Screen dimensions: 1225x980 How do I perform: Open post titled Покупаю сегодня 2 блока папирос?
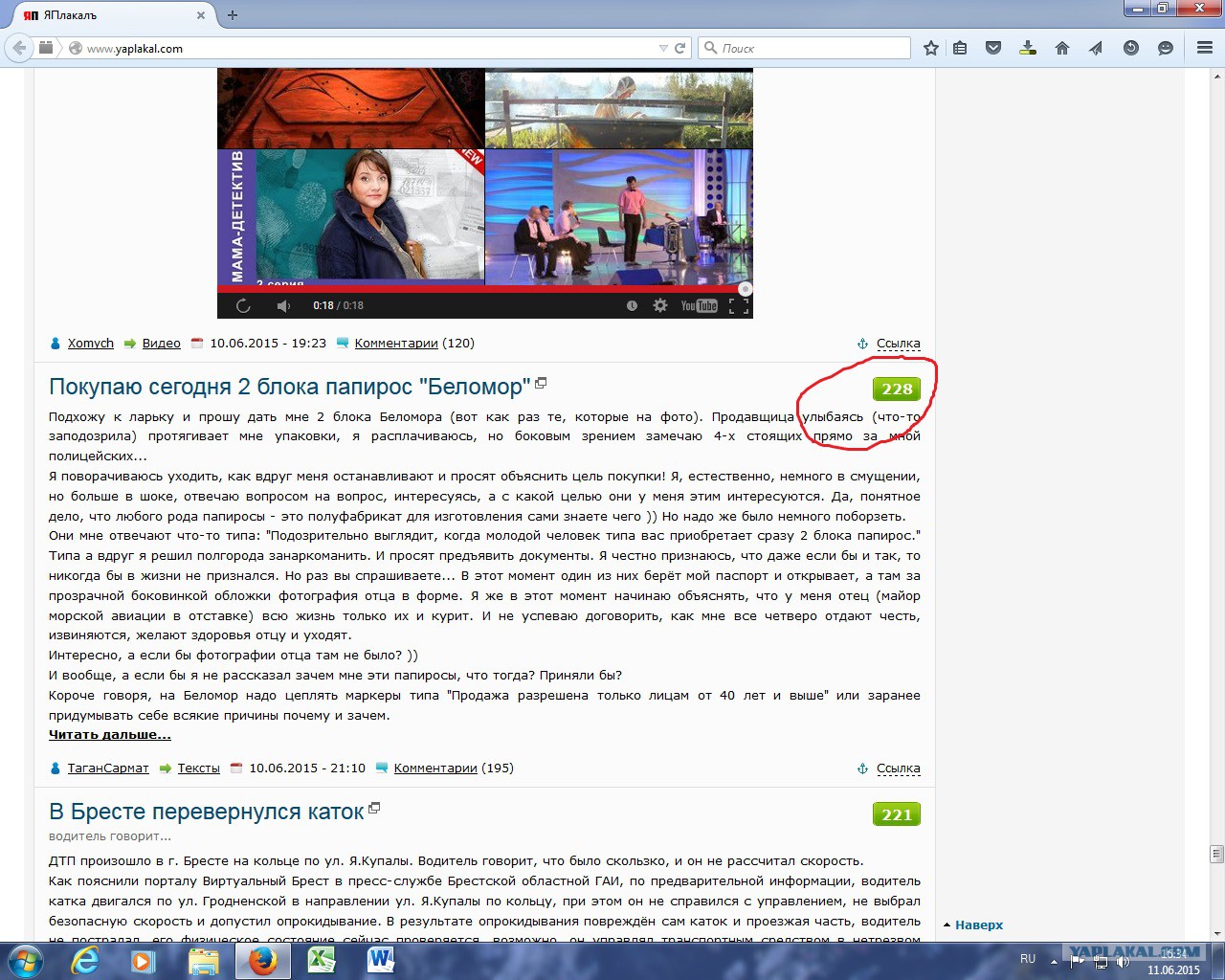(290, 387)
